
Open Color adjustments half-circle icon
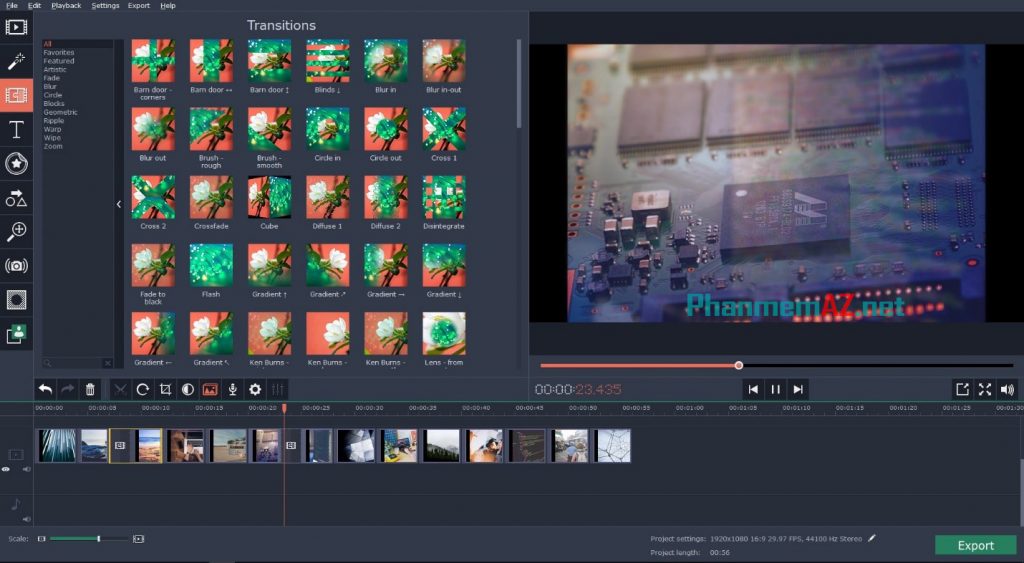tap(187, 389)
